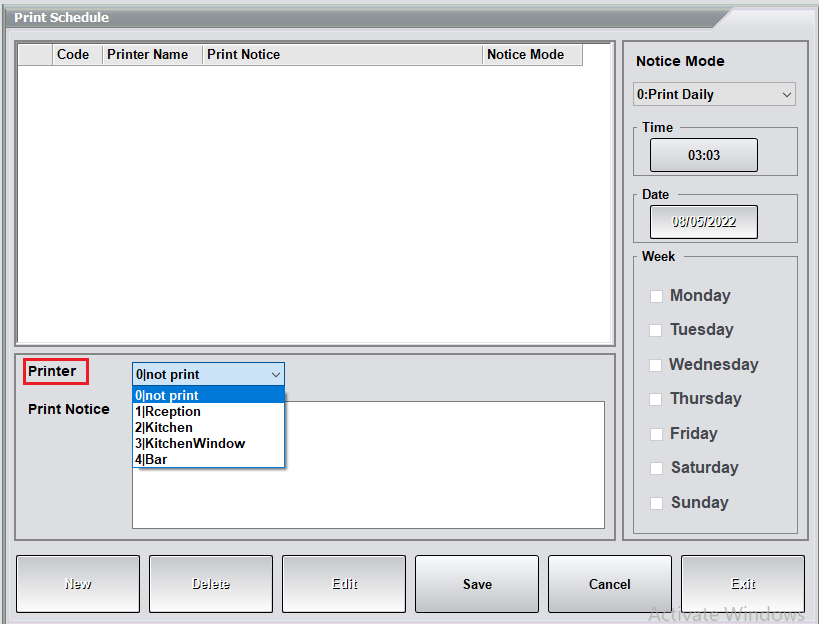Viewport: 819px width, 624px height.
Task: Click the 'Print Notice' field label
Action: click(x=69, y=409)
